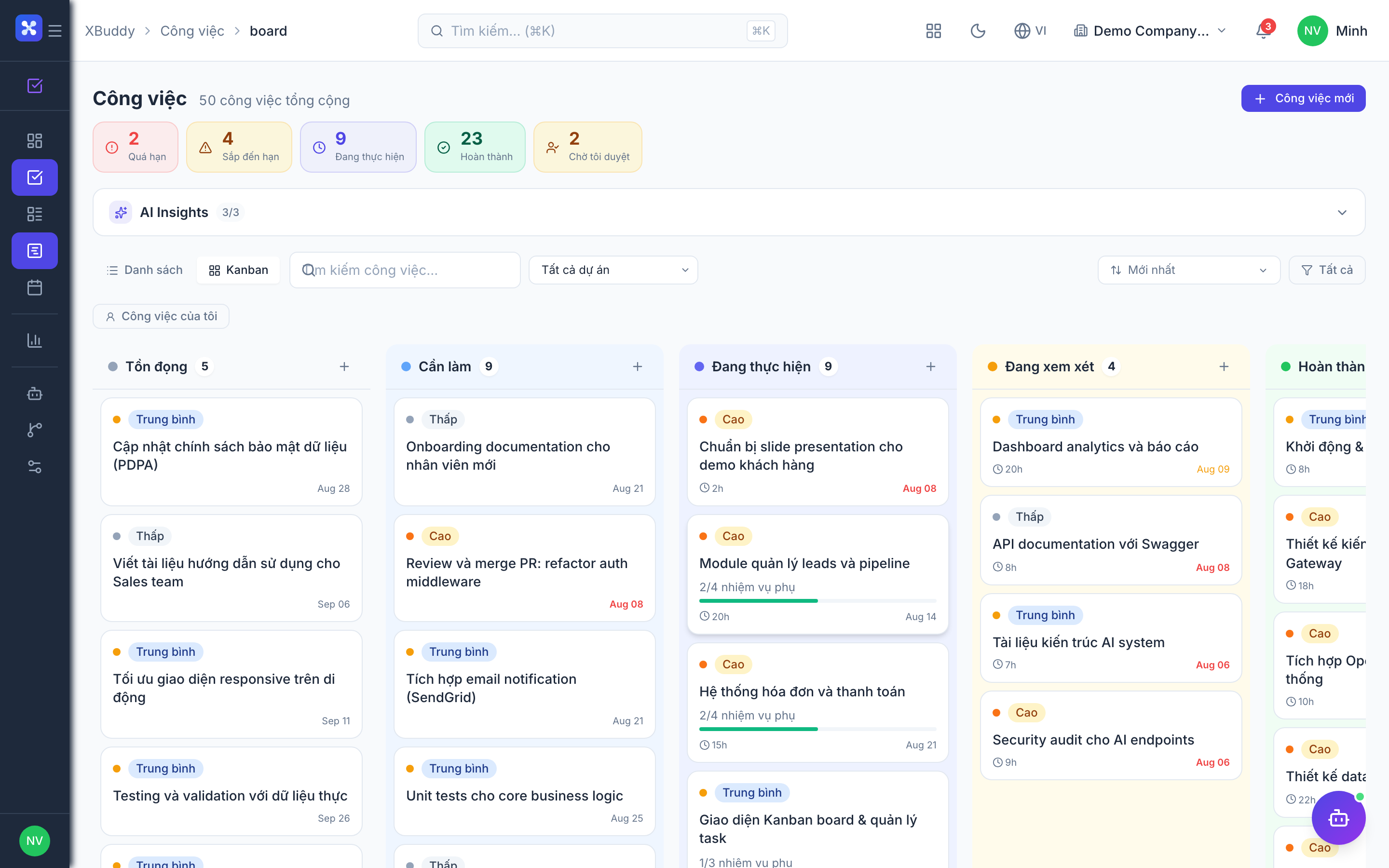The height and width of the screenshot is (868, 1389).
Task: Open card API documentation với Swagger
Action: pyautogui.click(x=1111, y=540)
